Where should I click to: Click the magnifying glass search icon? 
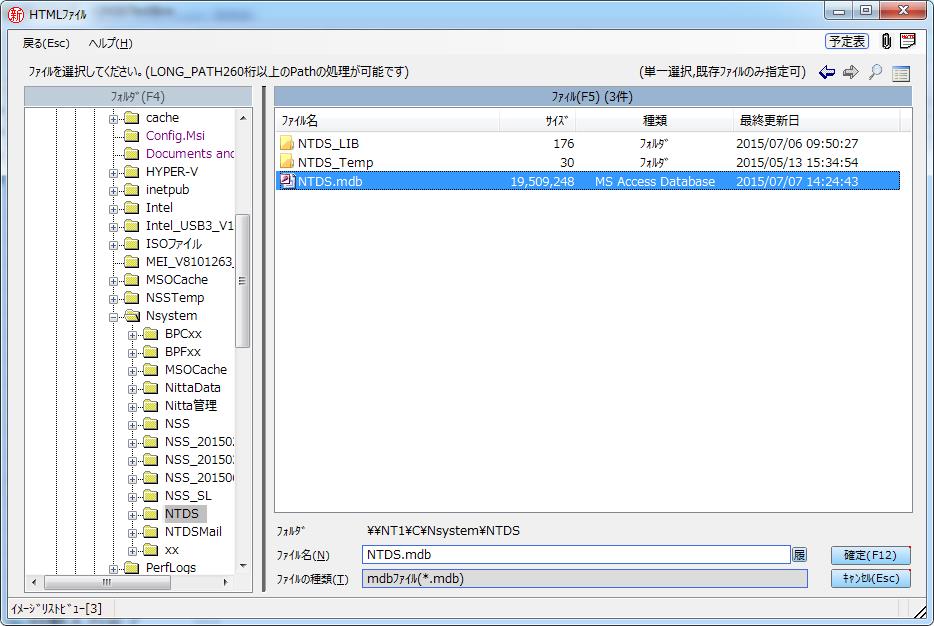(875, 72)
